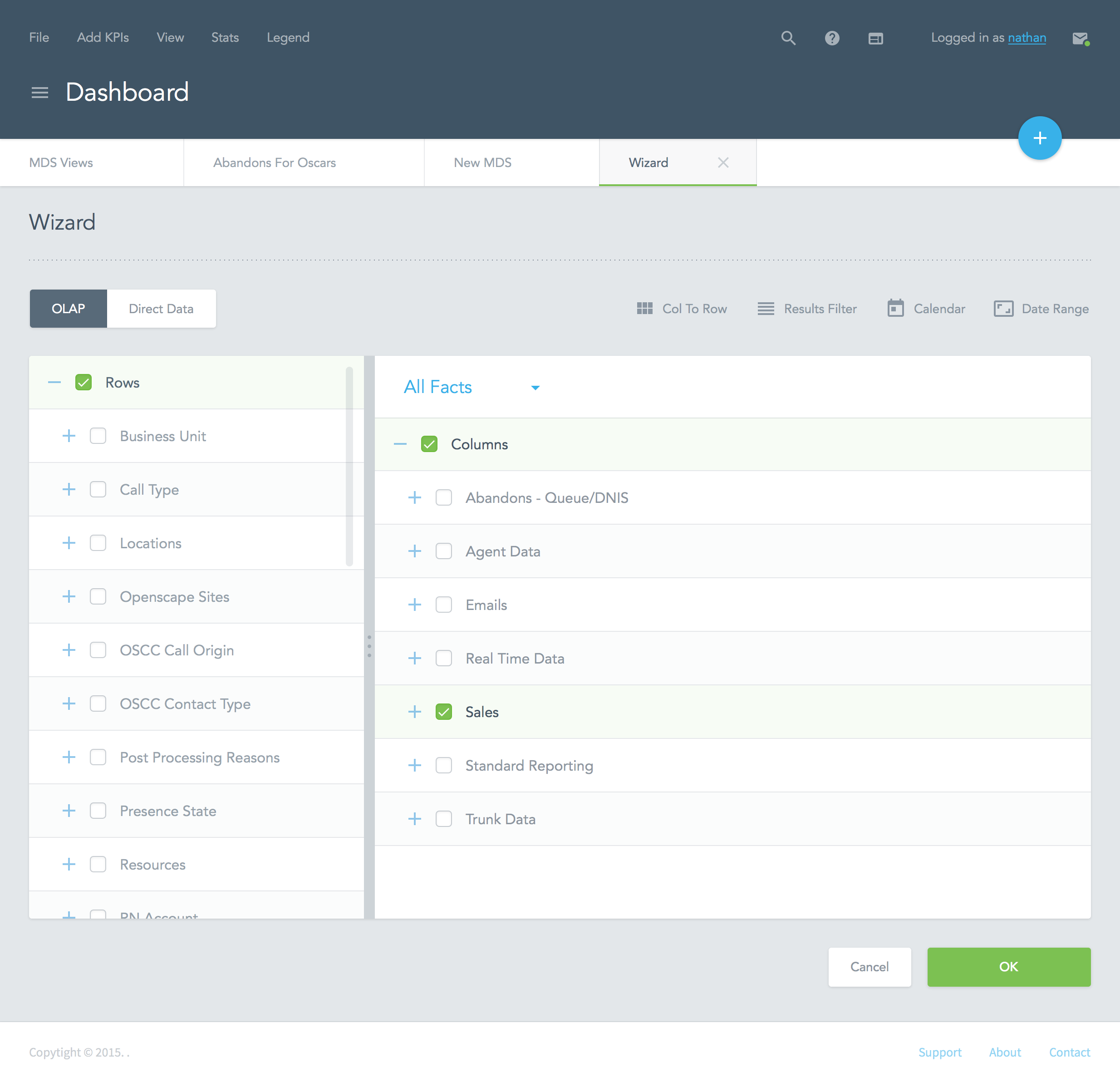Screen dimensions: 1120x1082
Task: Click the Date Range icon
Action: click(1003, 309)
